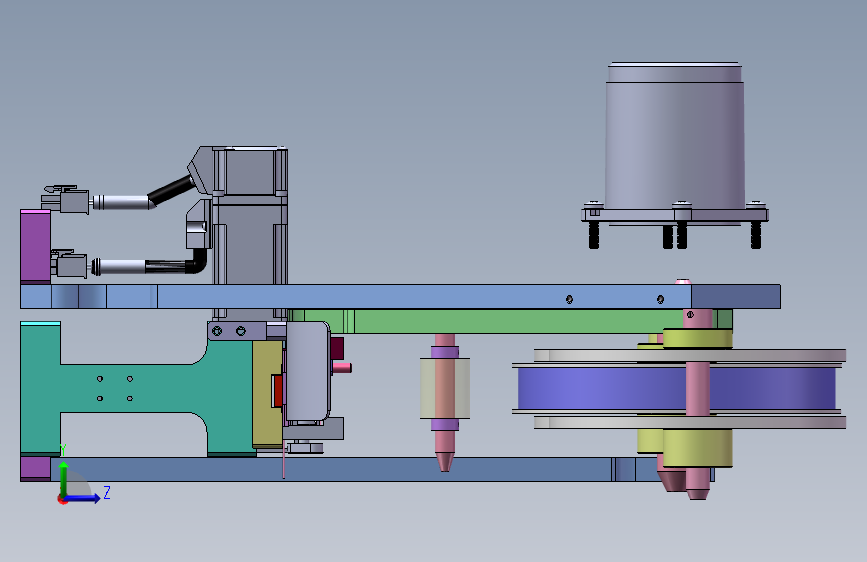Pick the cyan strip atop the teal bracket
The height and width of the screenshot is (562, 867).
click(x=40, y=323)
